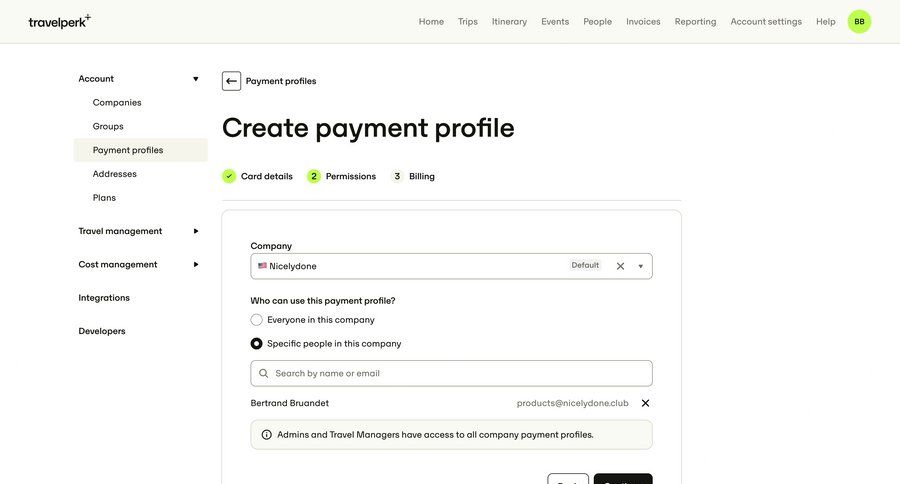The image size is (900, 484).
Task: Click the info icon beside Admins notice
Action: coord(266,435)
